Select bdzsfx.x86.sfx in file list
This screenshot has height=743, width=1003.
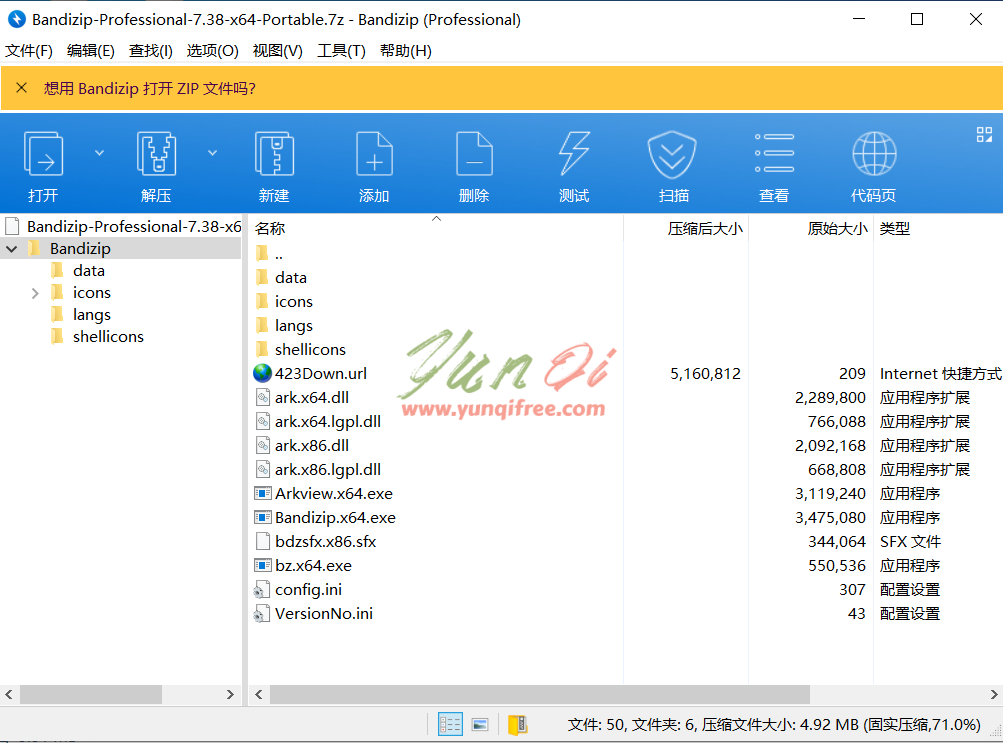pyautogui.click(x=325, y=542)
